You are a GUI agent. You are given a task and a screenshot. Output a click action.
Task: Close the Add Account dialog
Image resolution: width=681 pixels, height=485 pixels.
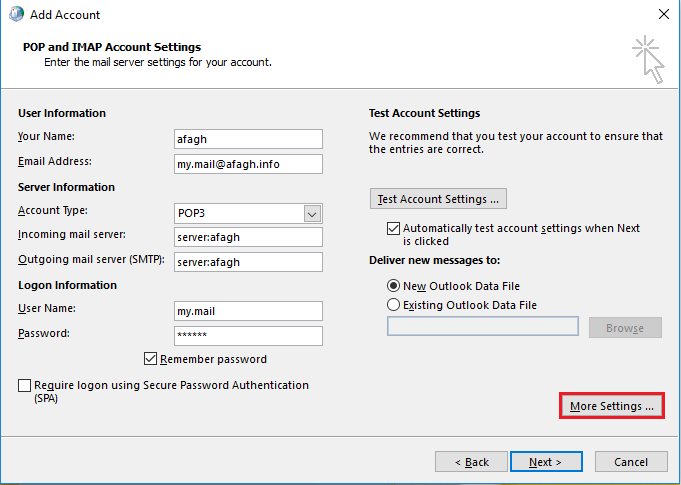click(x=663, y=14)
